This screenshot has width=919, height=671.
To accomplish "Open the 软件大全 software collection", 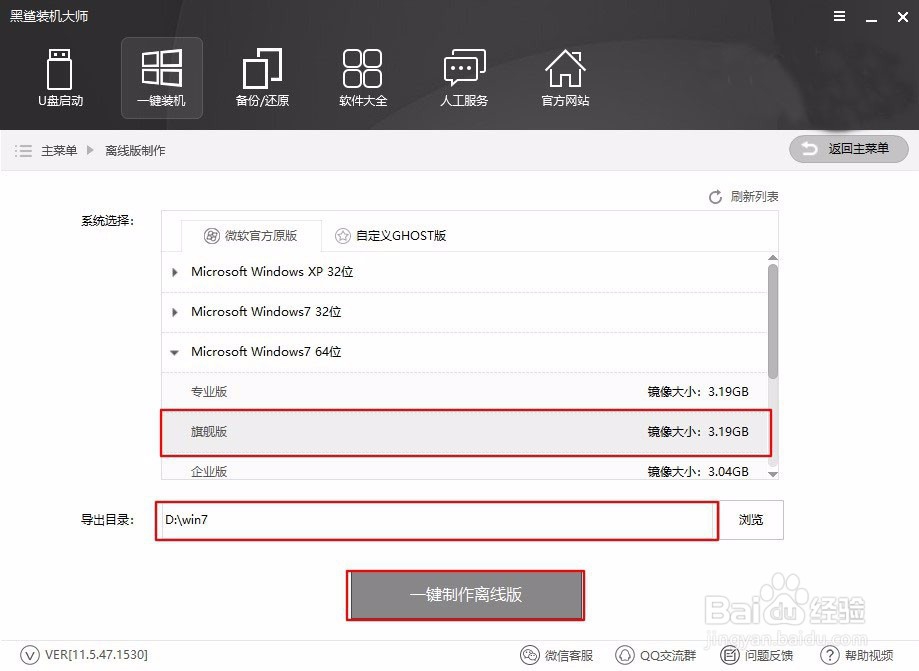I will pyautogui.click(x=363, y=78).
